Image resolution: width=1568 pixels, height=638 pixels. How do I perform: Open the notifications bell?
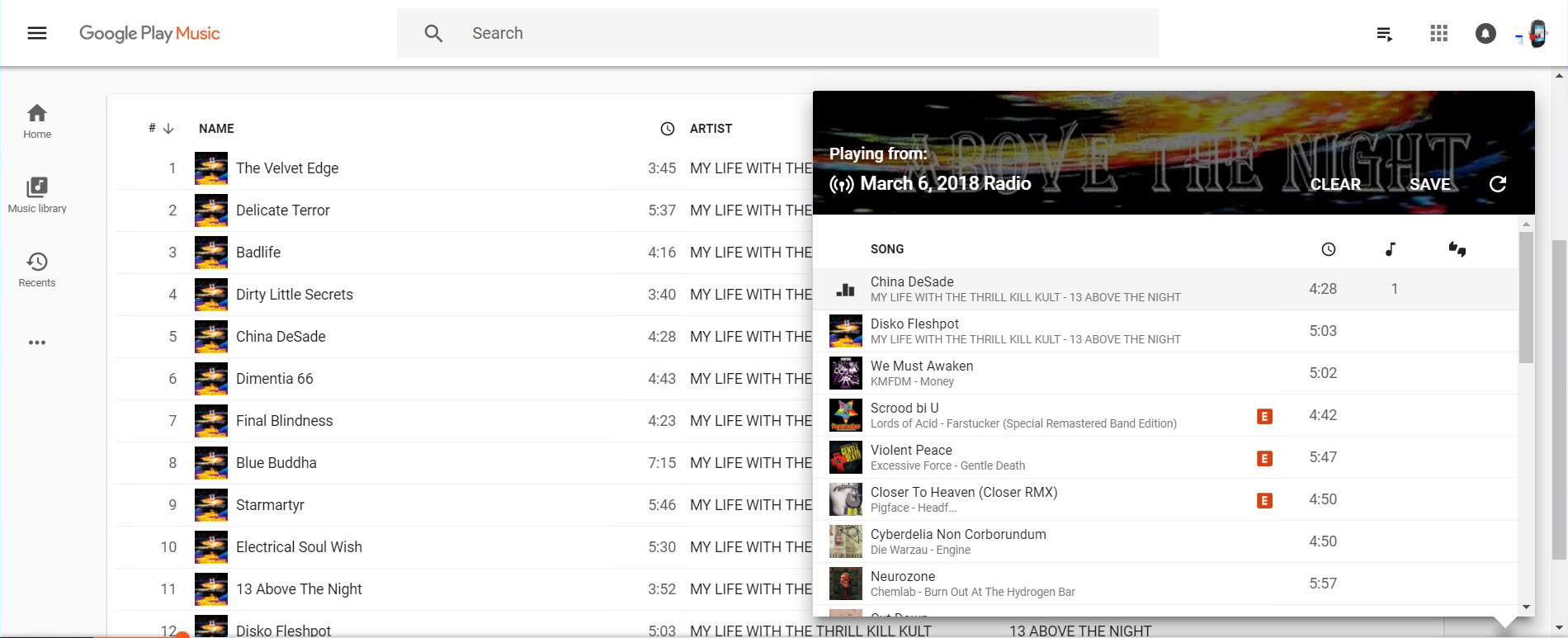(x=1485, y=33)
